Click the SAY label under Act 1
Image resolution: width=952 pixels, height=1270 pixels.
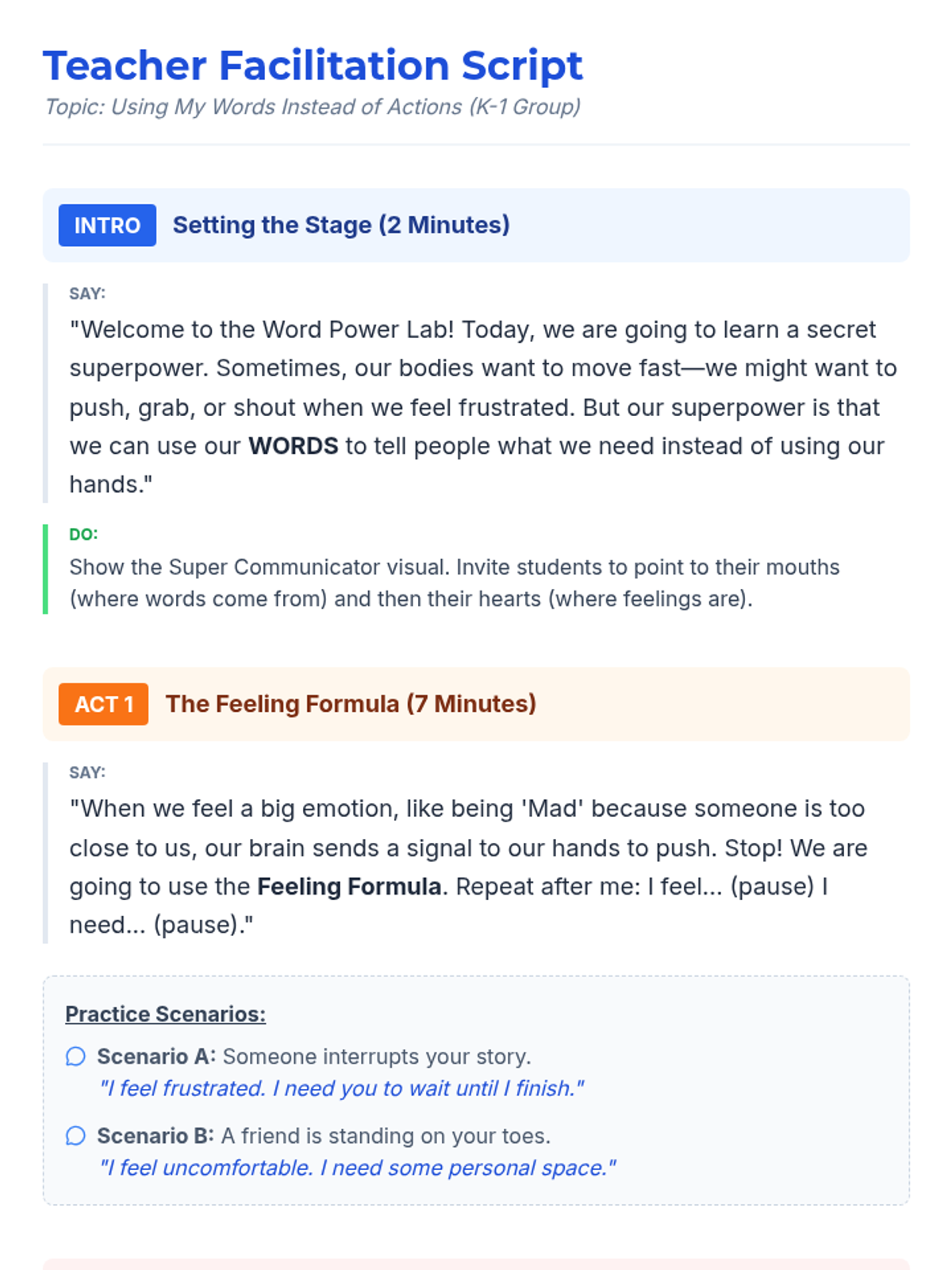tap(87, 772)
